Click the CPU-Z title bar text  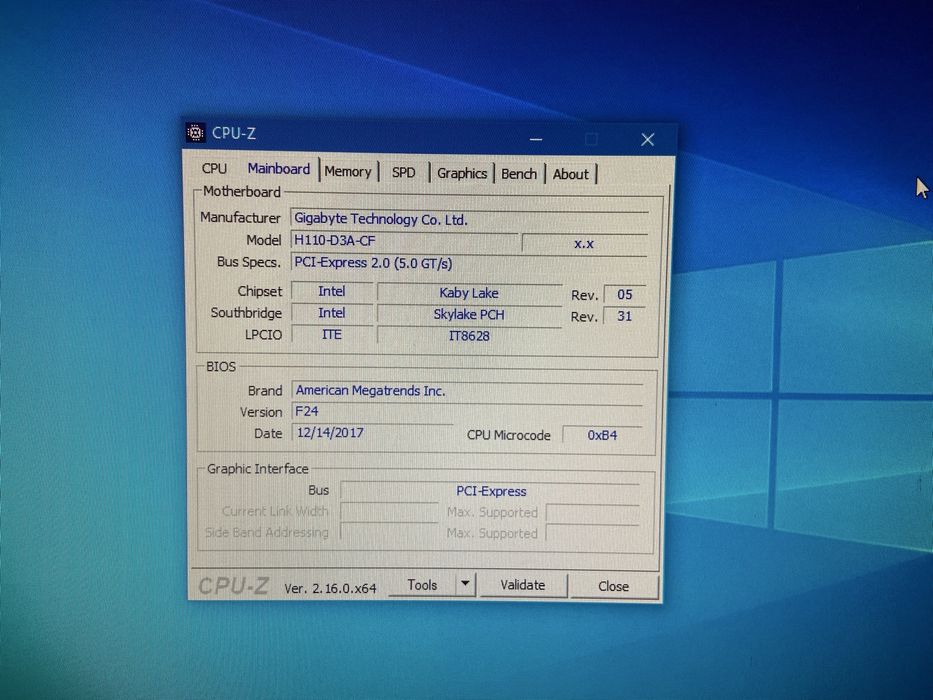234,133
